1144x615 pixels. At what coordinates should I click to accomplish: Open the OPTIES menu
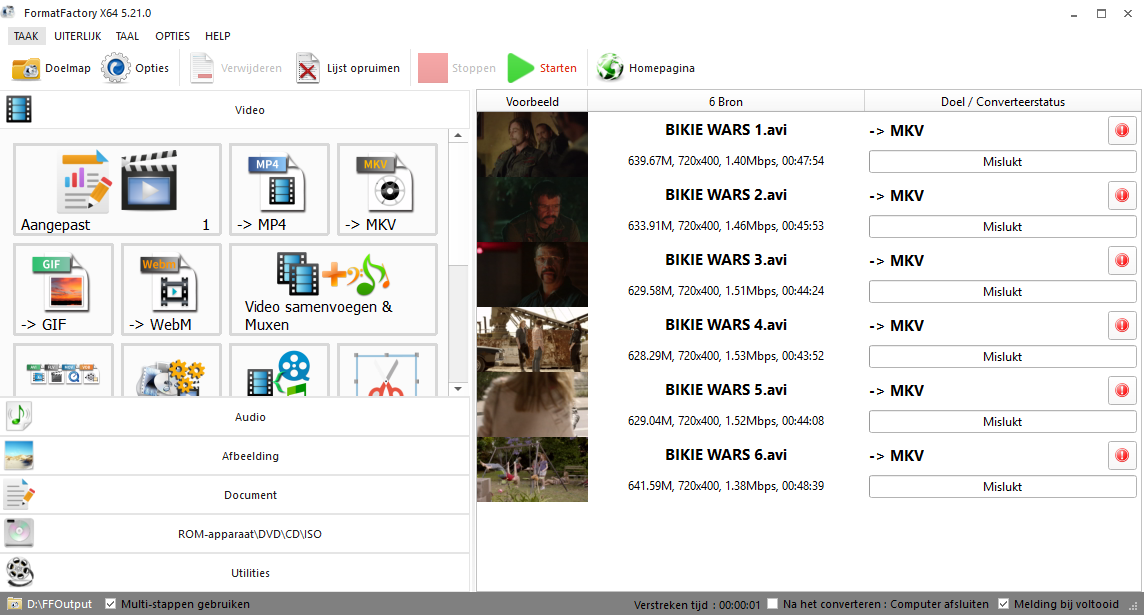[172, 36]
